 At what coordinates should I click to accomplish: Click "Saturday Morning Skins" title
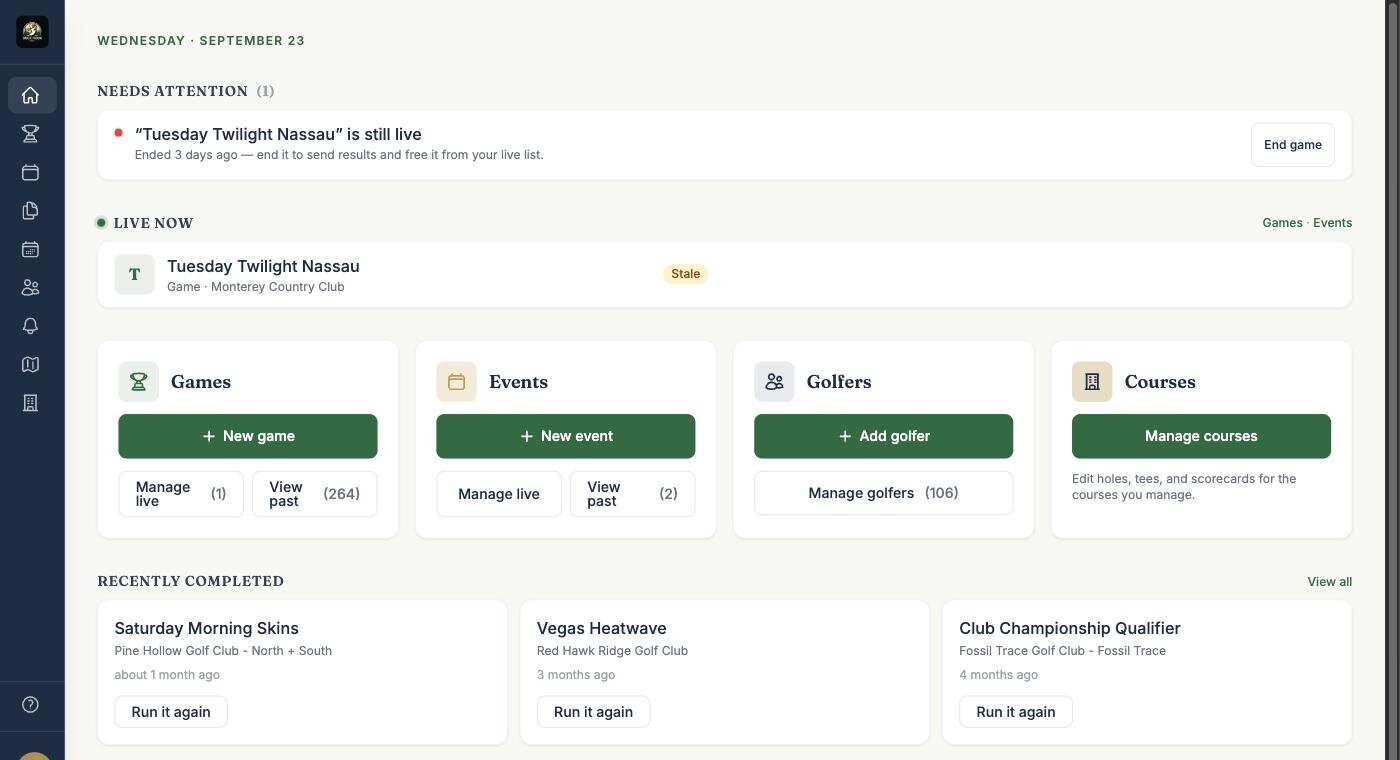206,628
